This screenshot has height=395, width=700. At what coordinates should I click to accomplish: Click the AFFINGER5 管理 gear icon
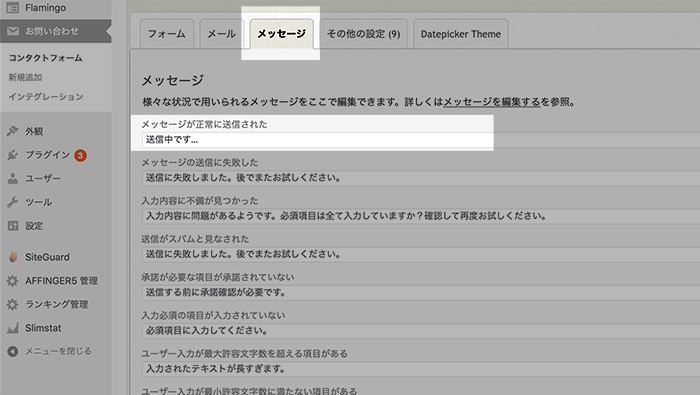click(x=13, y=281)
